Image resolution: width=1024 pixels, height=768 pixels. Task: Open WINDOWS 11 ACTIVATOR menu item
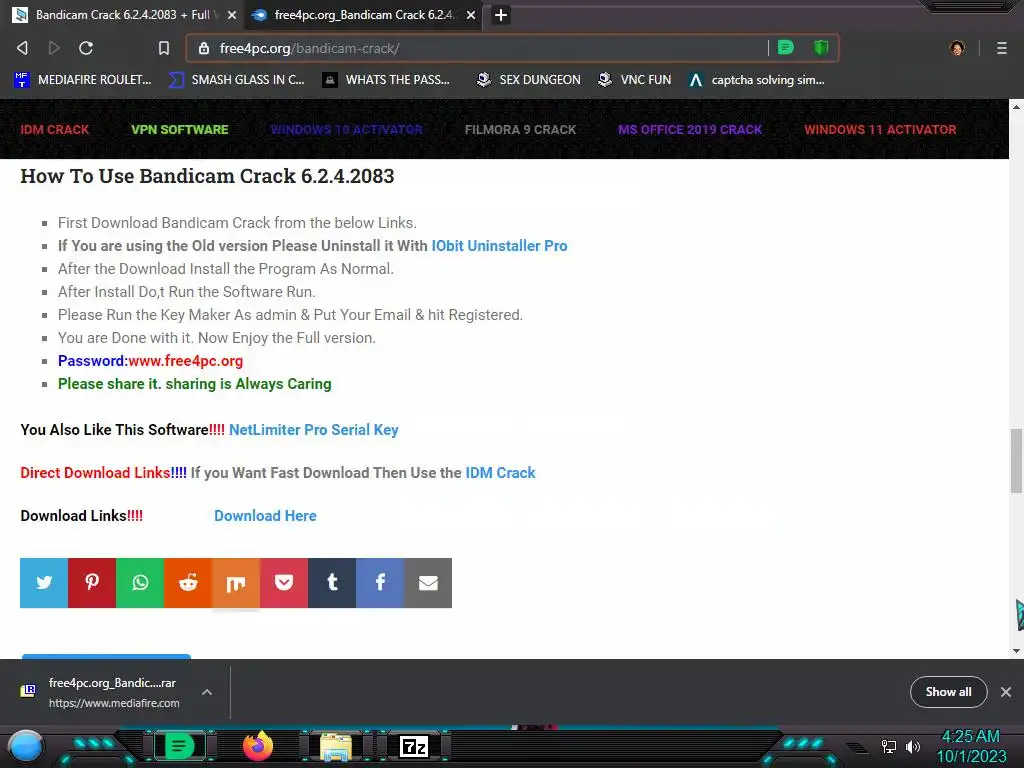pyautogui.click(x=880, y=129)
